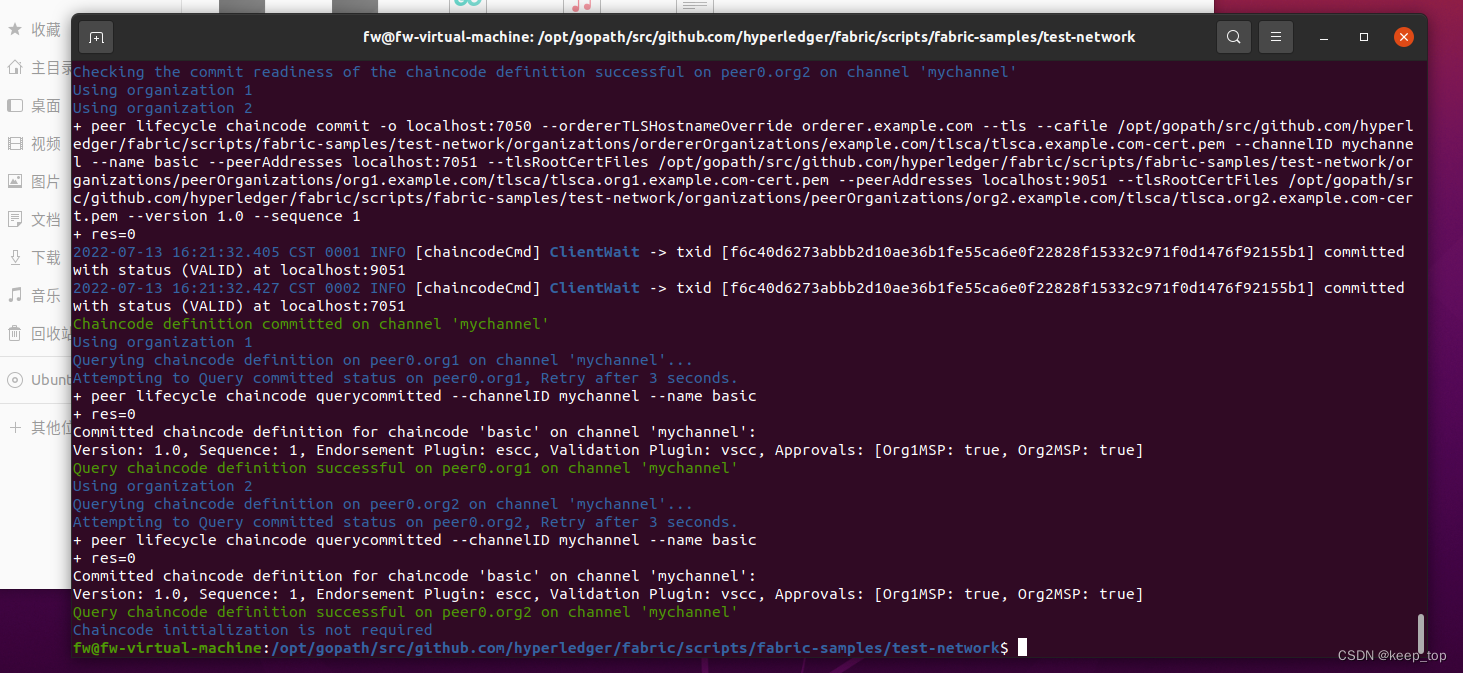Viewport: 1463px width, 673px height.
Task: Open 桌面 (Desktop) in Files sidebar
Action: (35, 105)
